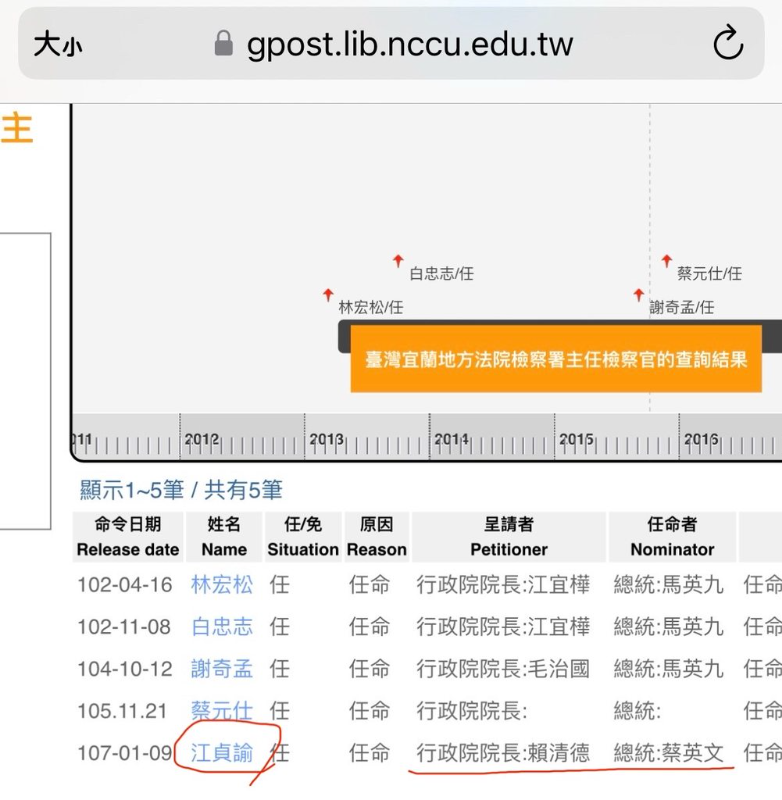The width and height of the screenshot is (782, 800).
Task: Click 總統:蔡英文 nominator cell
Action: point(668,753)
